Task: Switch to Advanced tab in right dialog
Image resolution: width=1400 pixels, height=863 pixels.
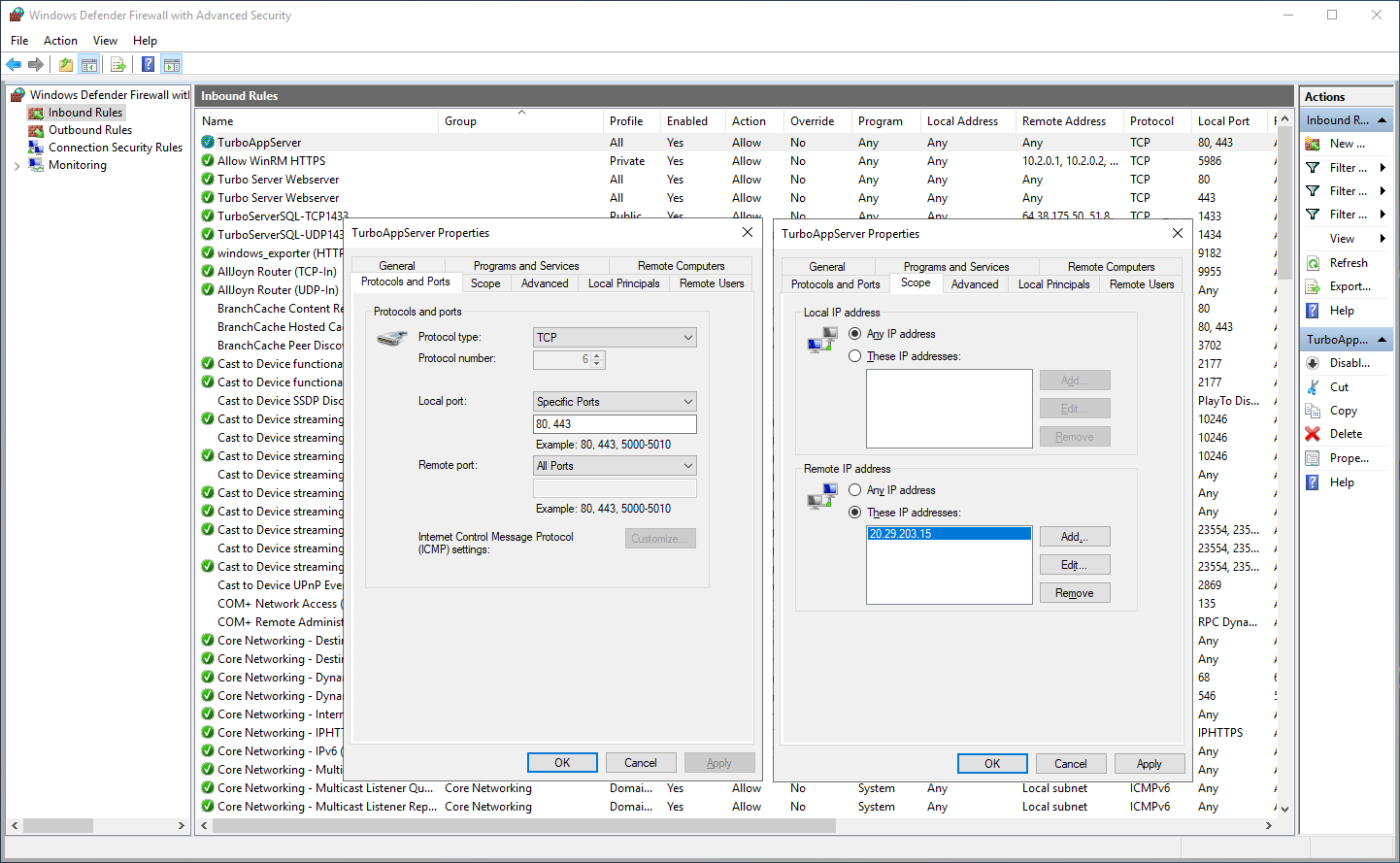Action: [x=974, y=284]
